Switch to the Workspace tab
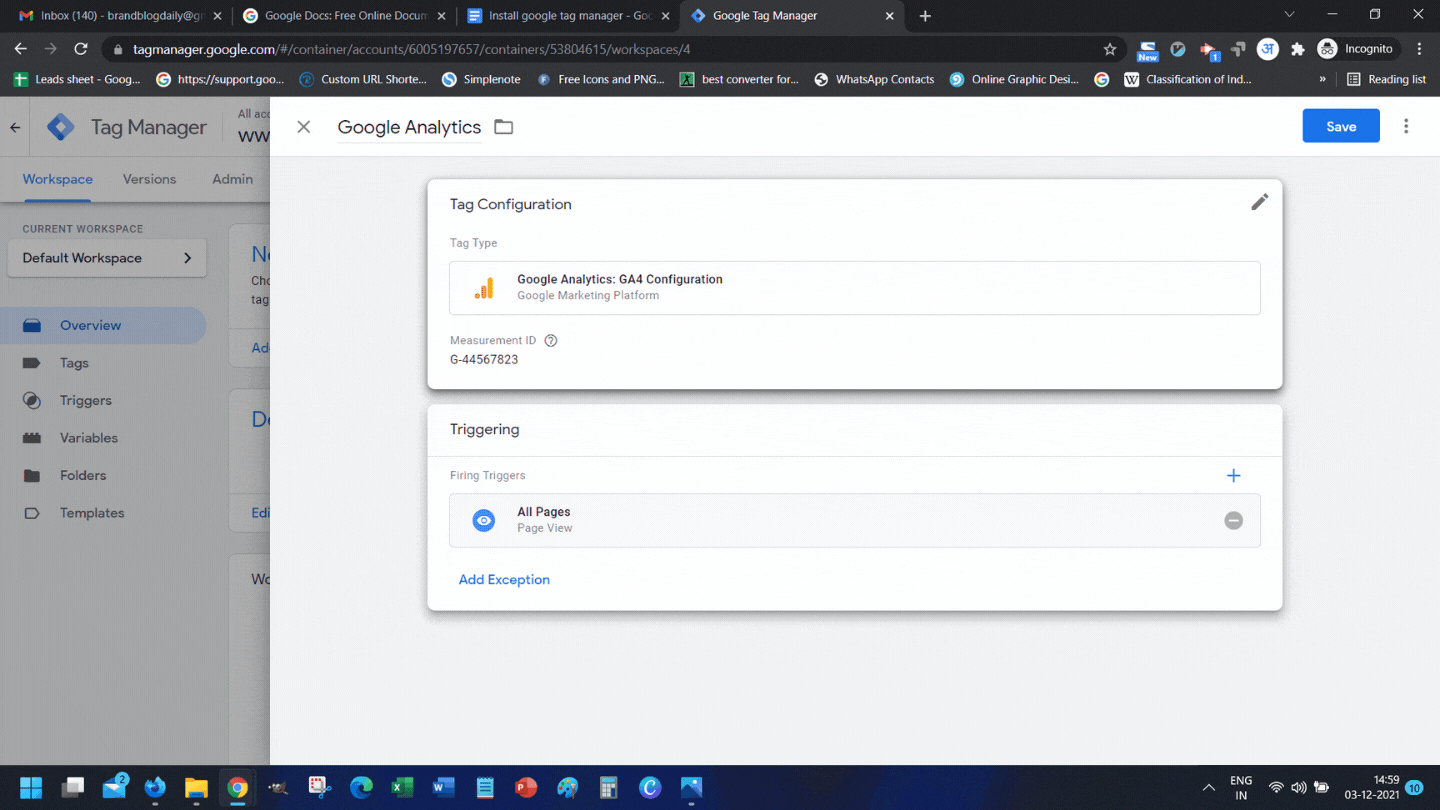1440x810 pixels. [x=58, y=179]
